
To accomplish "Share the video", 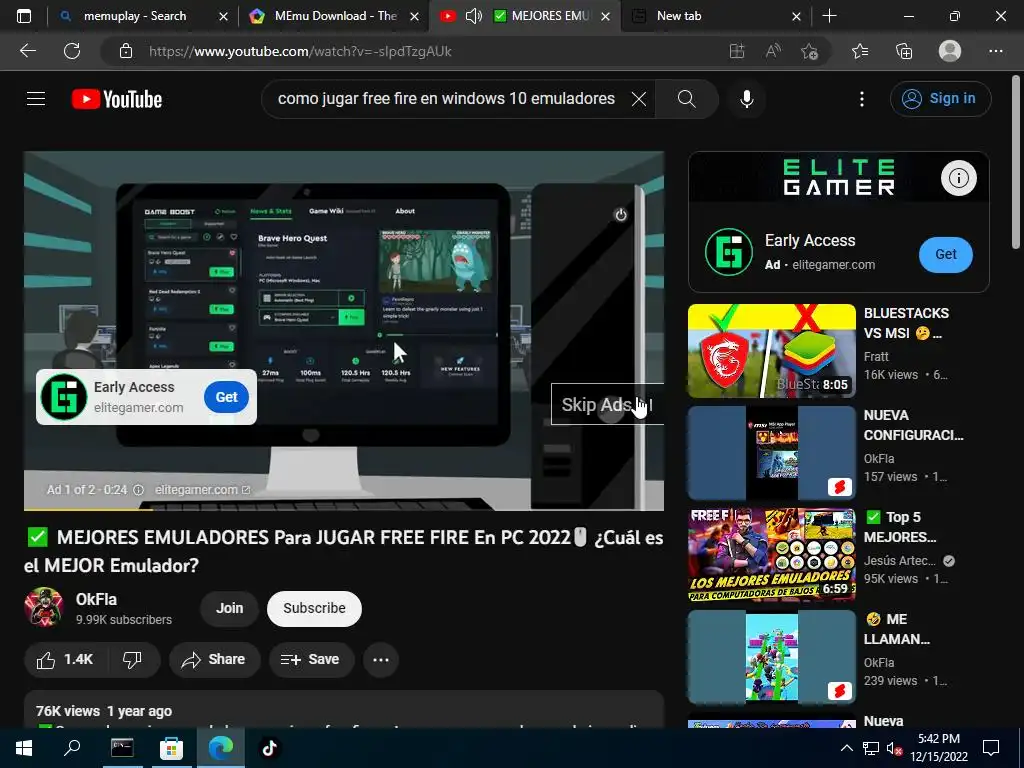I will tap(214, 660).
